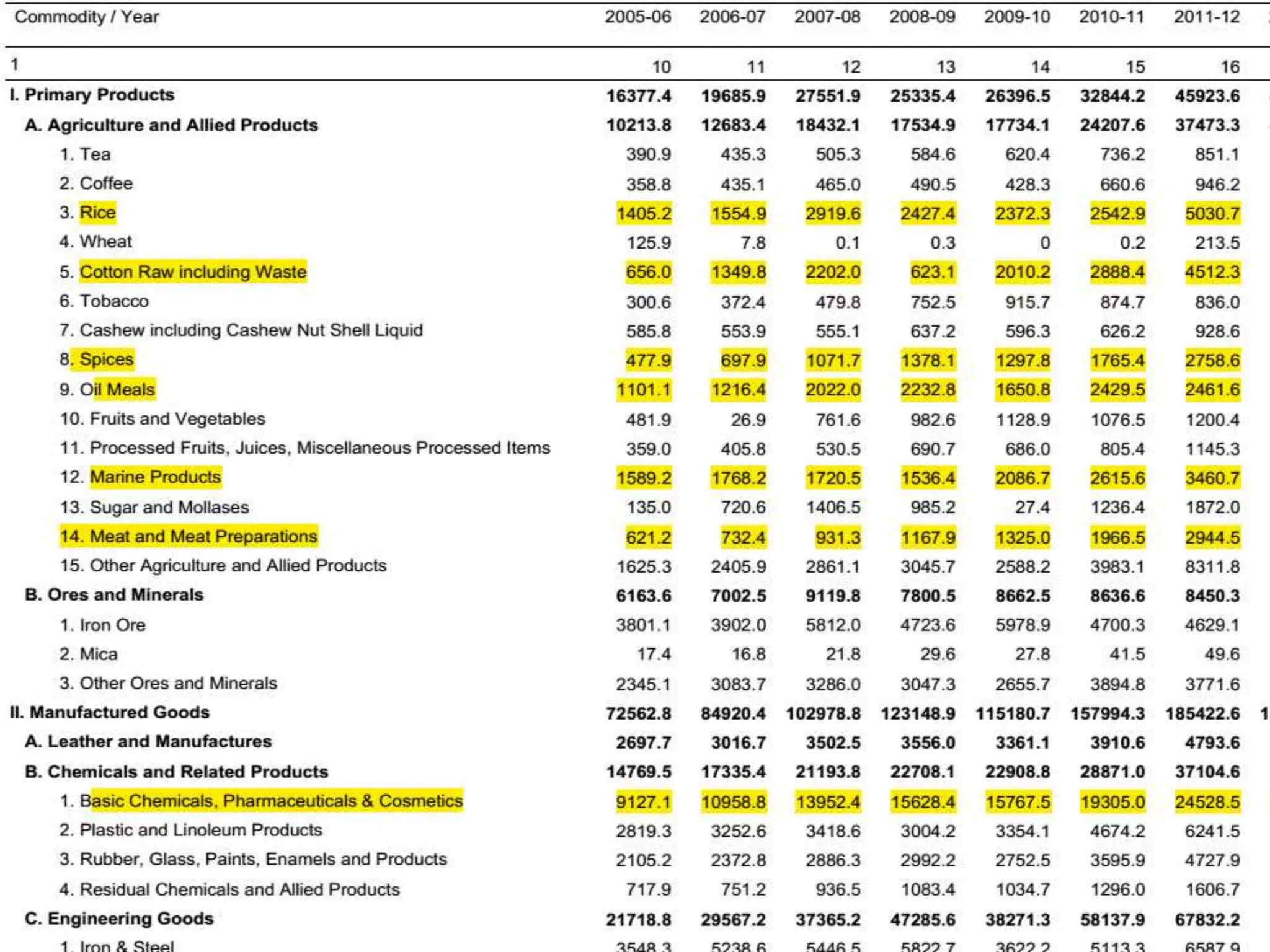The height and width of the screenshot is (952, 1270).
Task: Click the 2005-06 year column header
Action: (x=637, y=17)
